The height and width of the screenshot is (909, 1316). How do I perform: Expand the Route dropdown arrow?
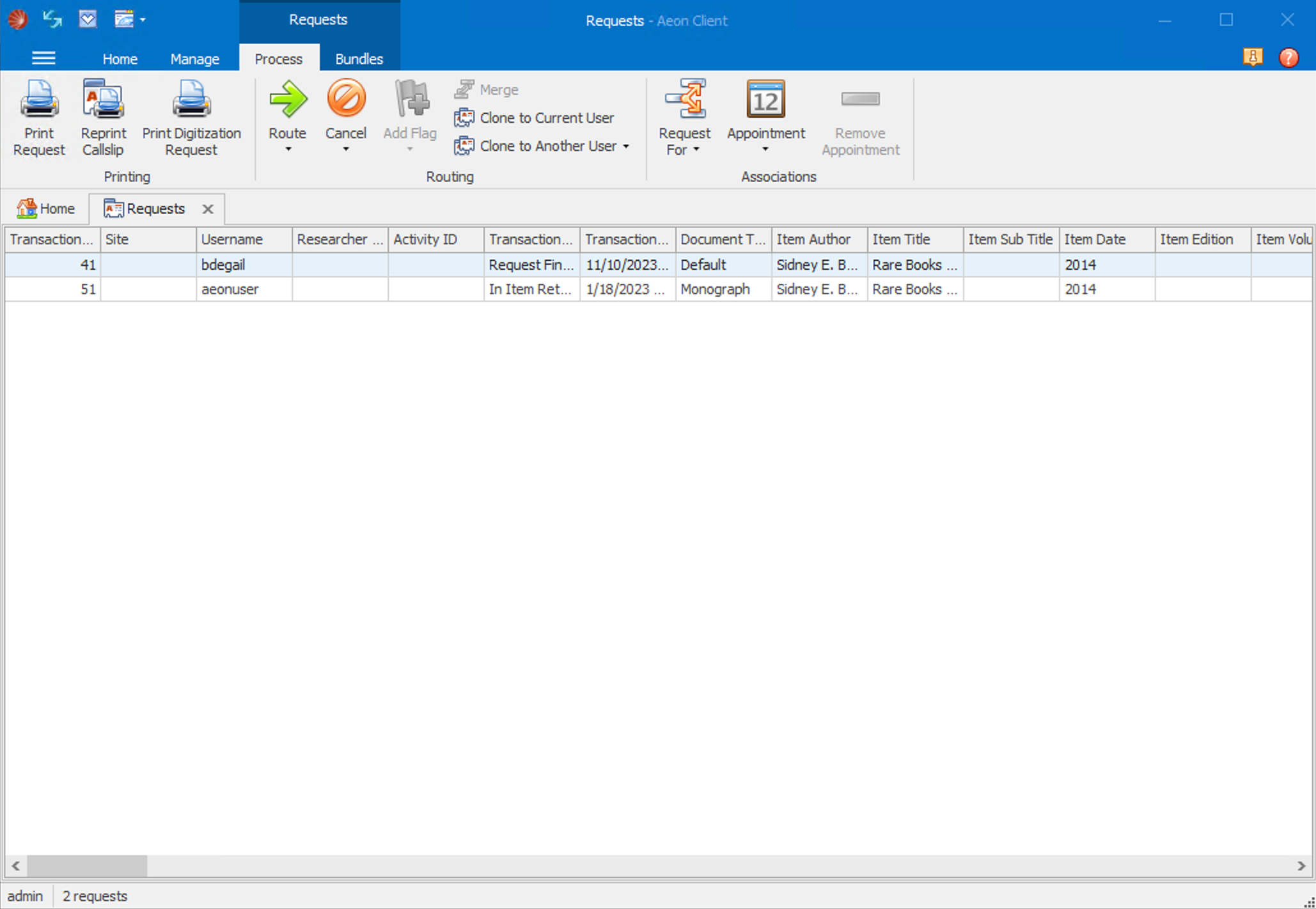288,150
